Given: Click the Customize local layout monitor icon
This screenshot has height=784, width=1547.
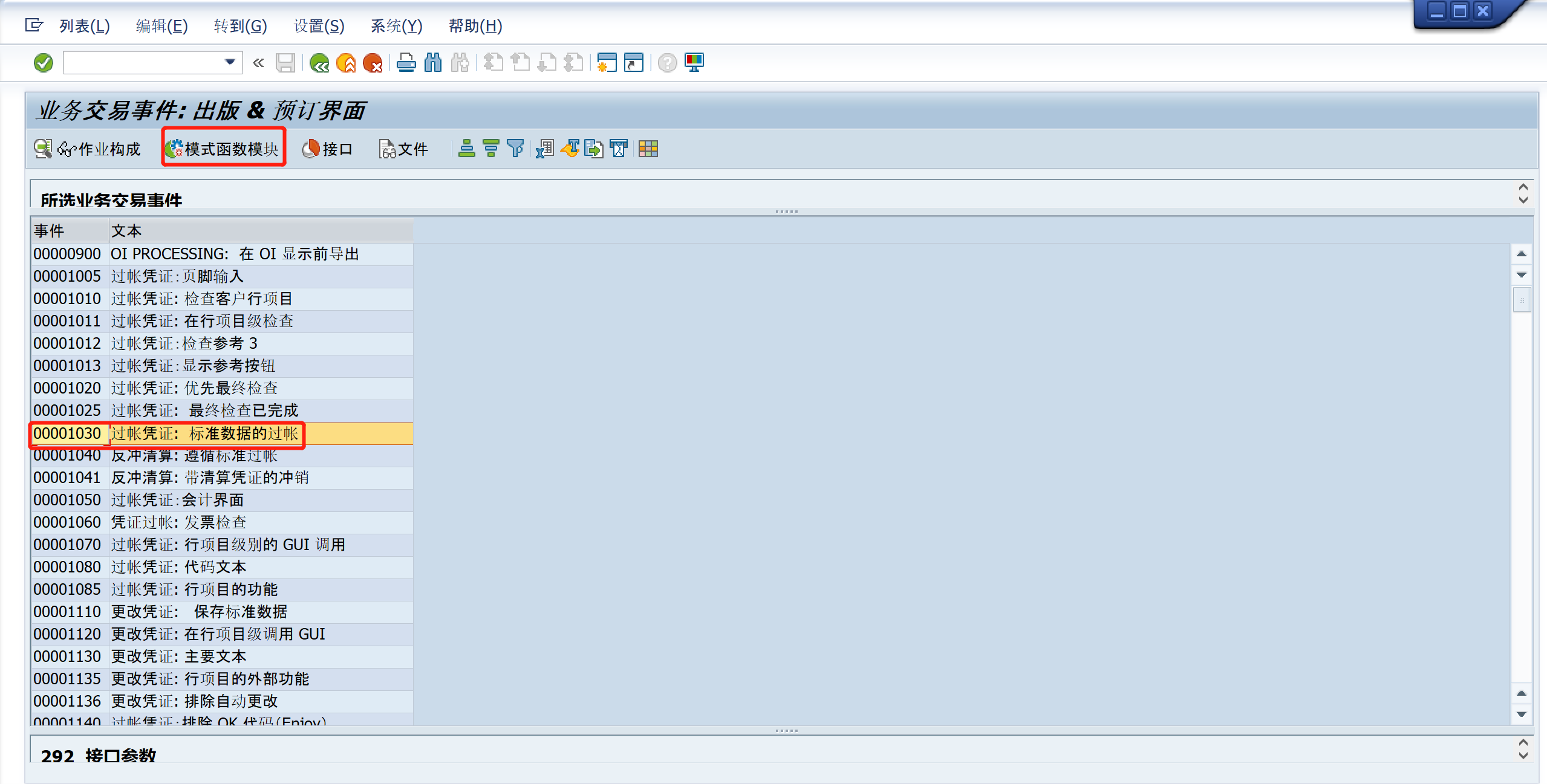Looking at the screenshot, I should click(x=694, y=63).
